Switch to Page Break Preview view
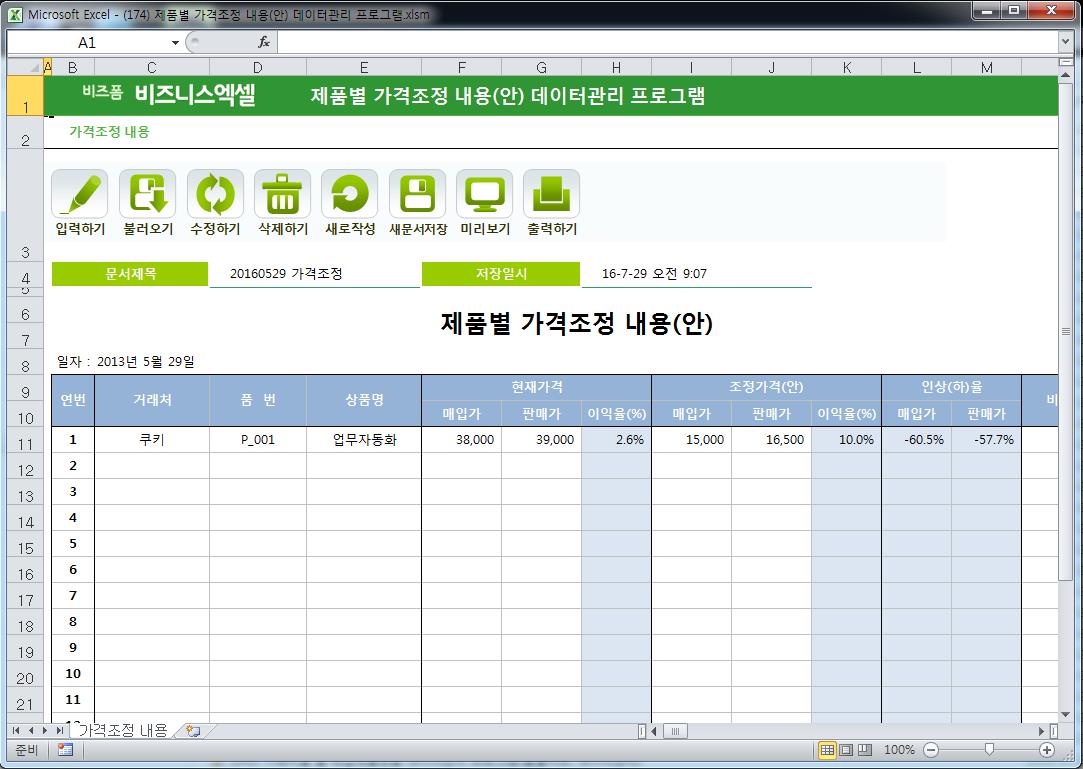The height and width of the screenshot is (769, 1083). (865, 750)
